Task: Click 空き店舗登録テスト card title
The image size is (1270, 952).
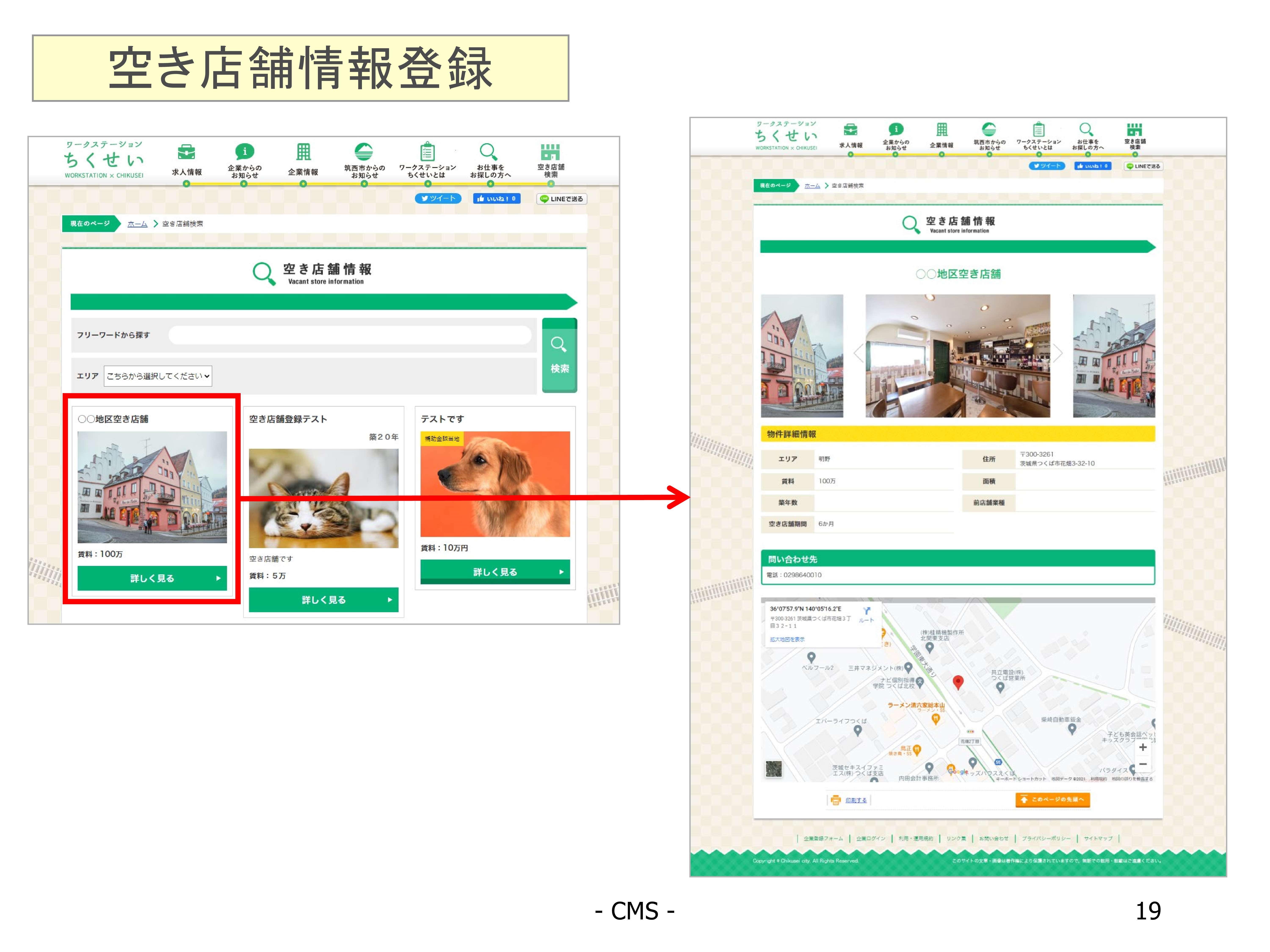Action: [288, 419]
